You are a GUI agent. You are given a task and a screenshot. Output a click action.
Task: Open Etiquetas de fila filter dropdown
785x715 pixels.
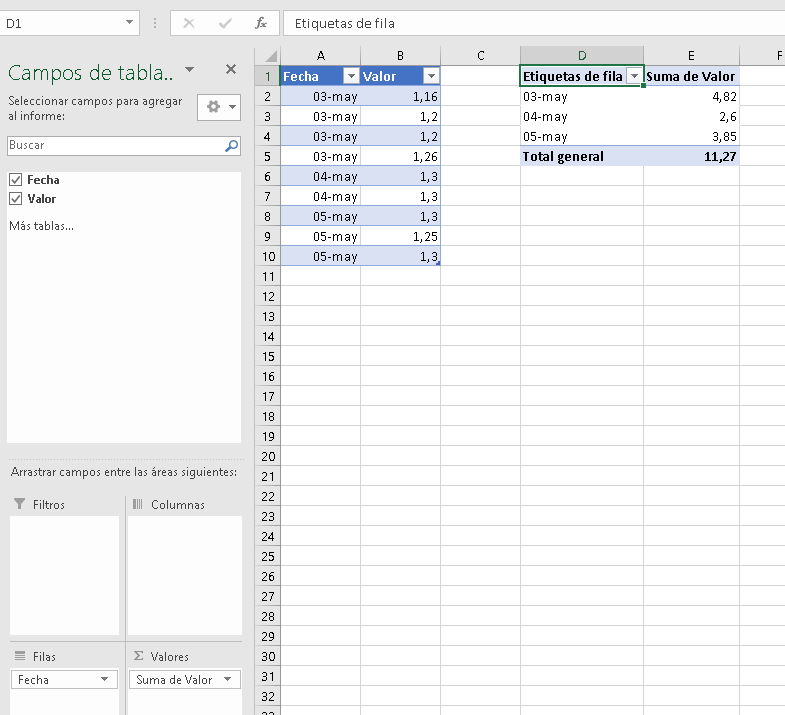pyautogui.click(x=634, y=76)
